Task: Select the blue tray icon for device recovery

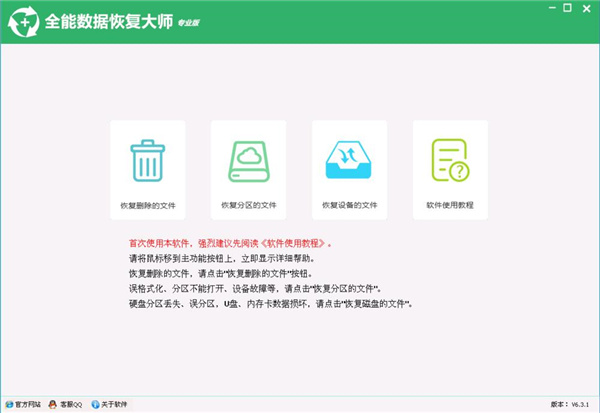Action: (x=349, y=160)
